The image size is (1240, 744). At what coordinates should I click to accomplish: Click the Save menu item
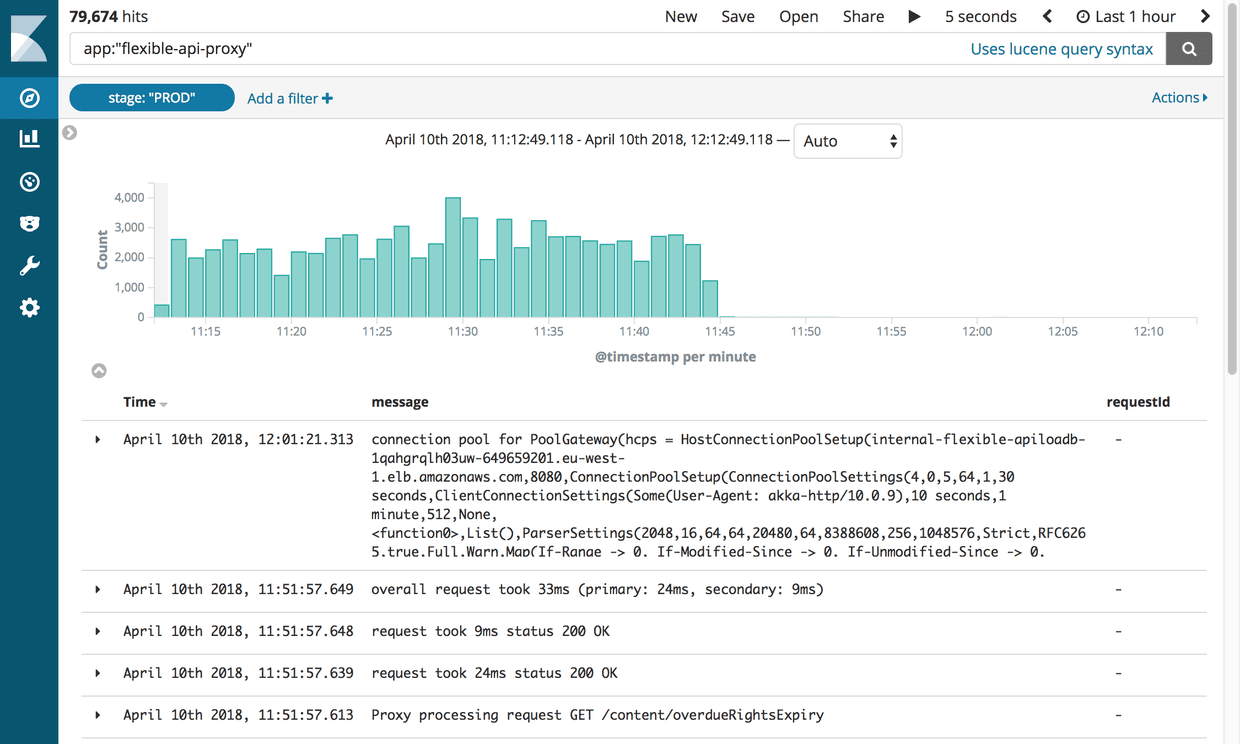[737, 16]
